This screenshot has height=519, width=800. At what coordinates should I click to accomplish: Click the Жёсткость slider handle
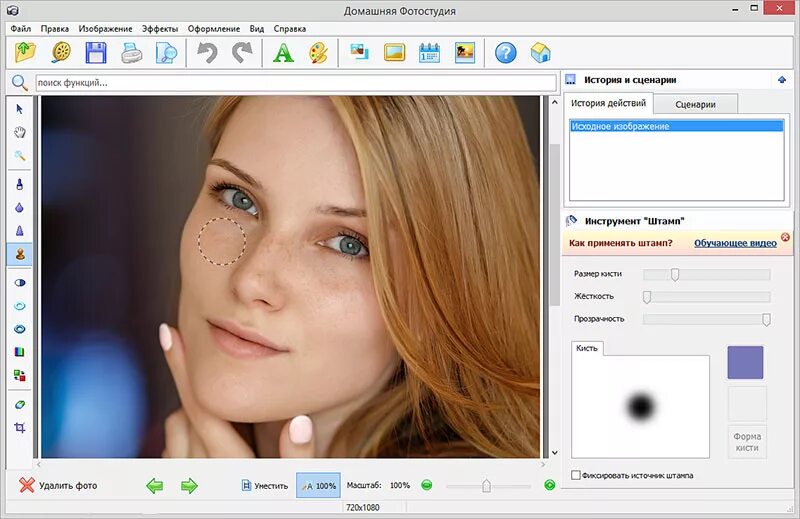[x=647, y=297]
